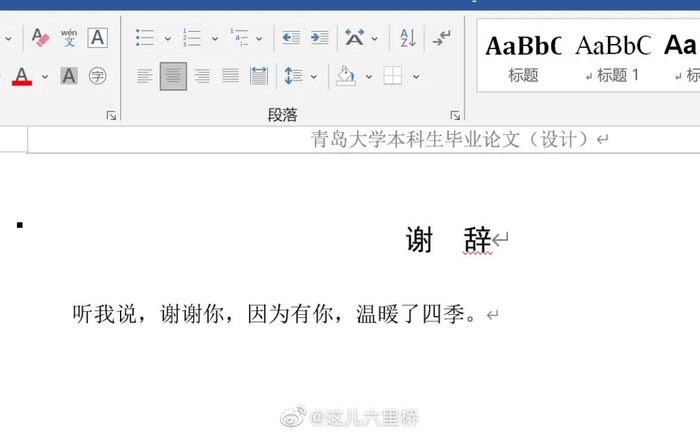Apply bullet list

tap(145, 38)
